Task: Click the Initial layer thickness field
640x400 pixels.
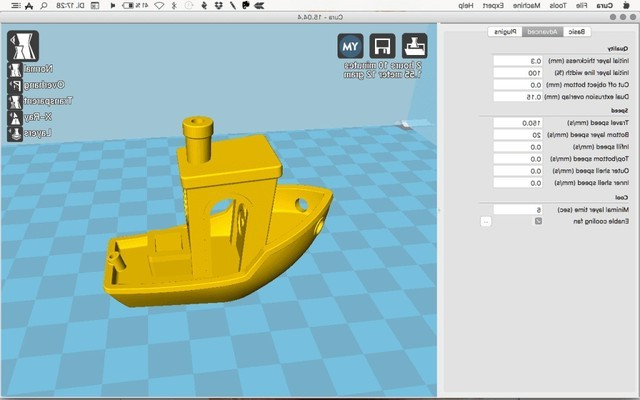Action: [x=518, y=60]
